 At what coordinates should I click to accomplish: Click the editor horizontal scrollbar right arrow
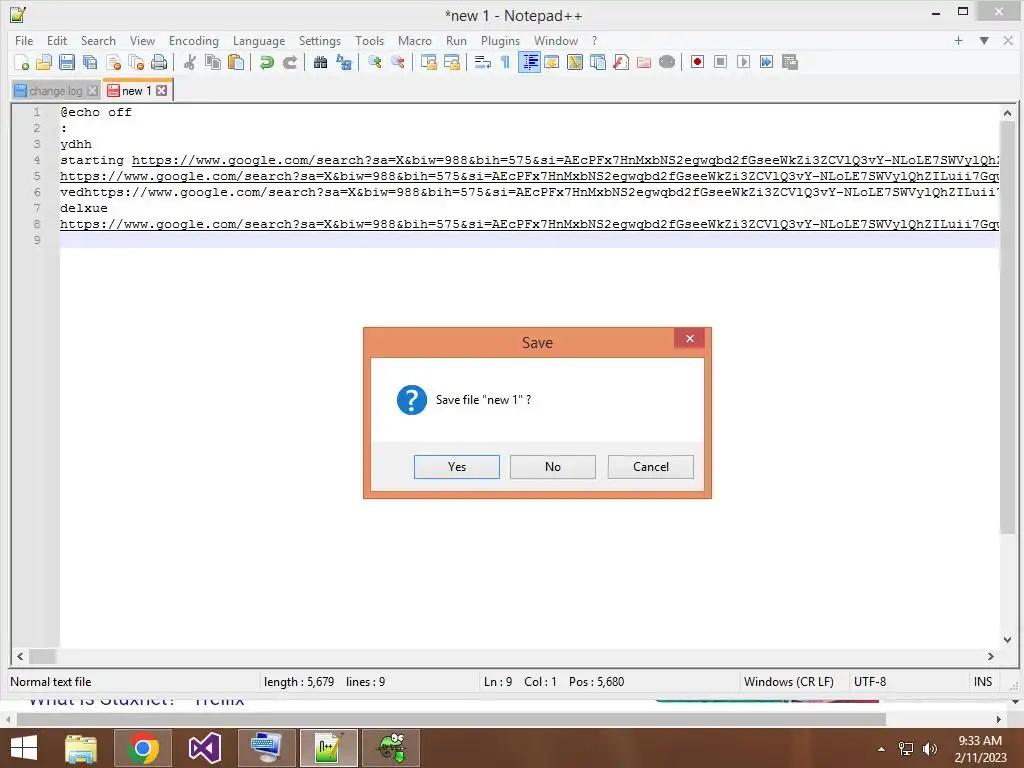tap(991, 656)
